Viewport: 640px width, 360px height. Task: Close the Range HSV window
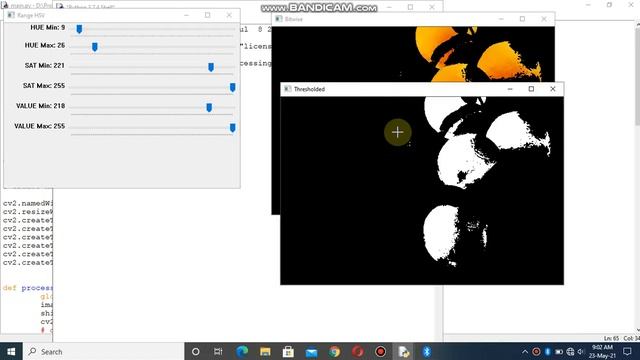tap(229, 15)
